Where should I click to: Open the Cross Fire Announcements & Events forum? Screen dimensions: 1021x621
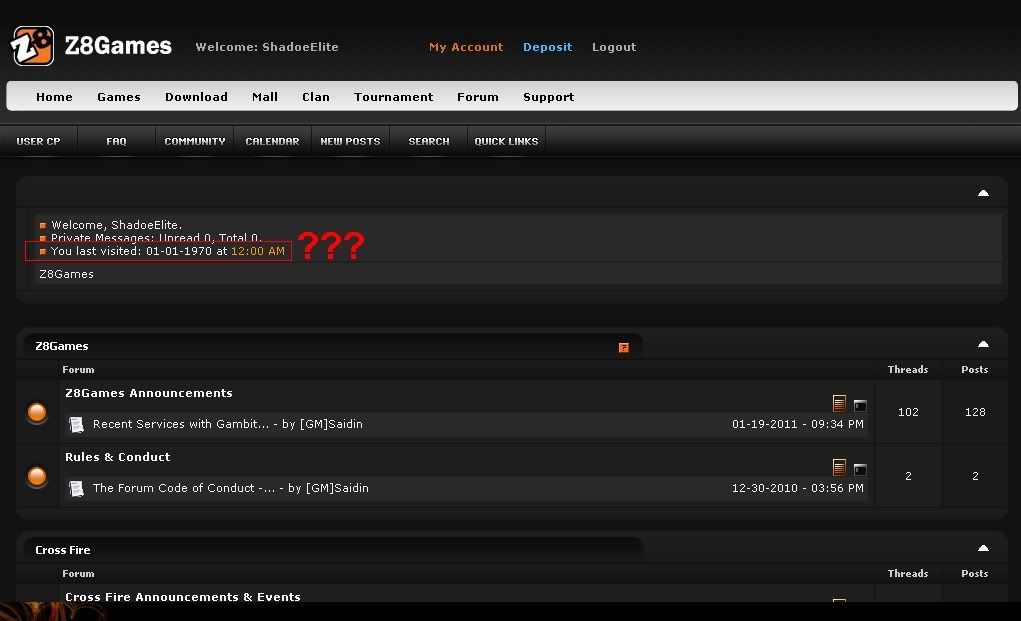(182, 597)
